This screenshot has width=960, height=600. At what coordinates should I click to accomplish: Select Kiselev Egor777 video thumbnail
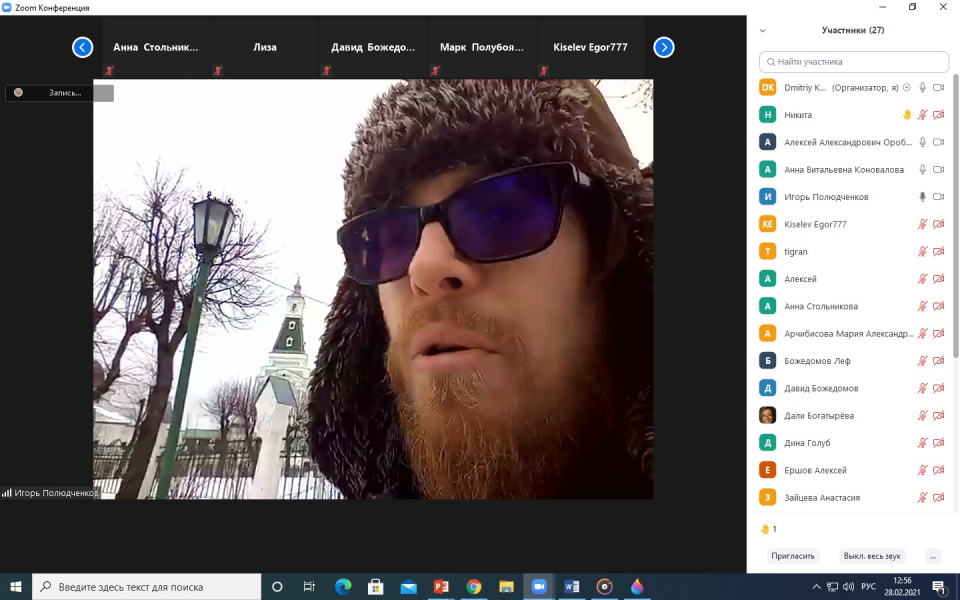(x=590, y=47)
